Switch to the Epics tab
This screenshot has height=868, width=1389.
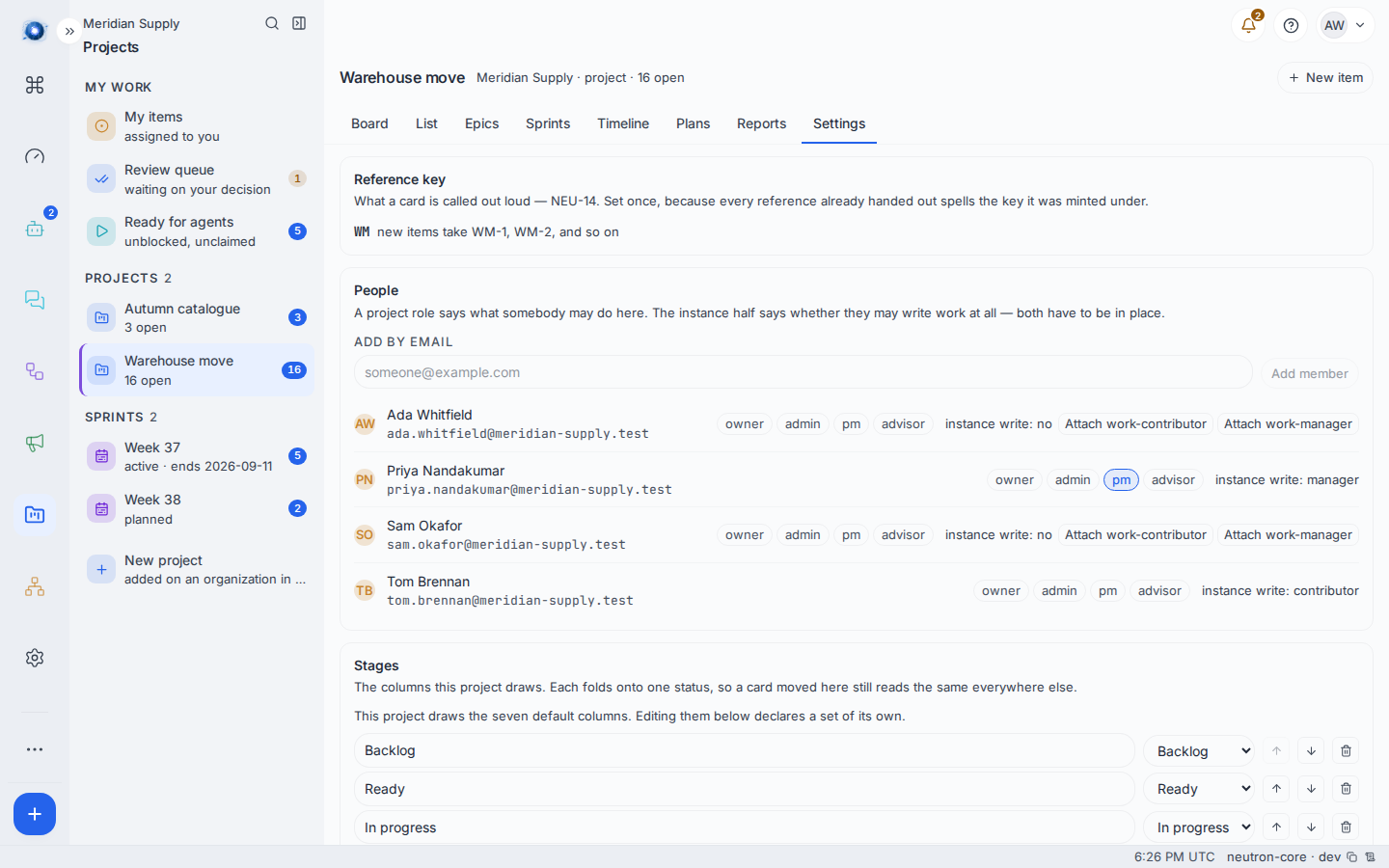tap(481, 123)
